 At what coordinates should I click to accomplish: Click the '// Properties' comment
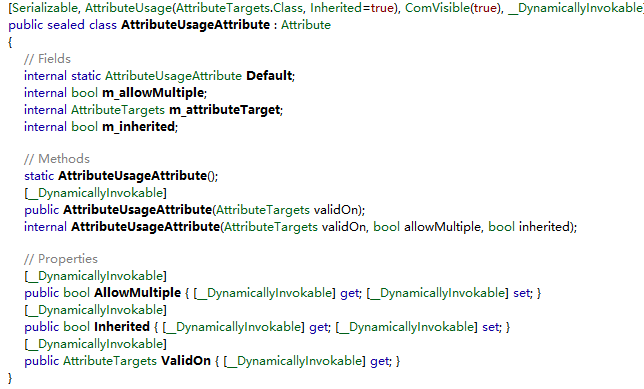pyautogui.click(x=61, y=259)
